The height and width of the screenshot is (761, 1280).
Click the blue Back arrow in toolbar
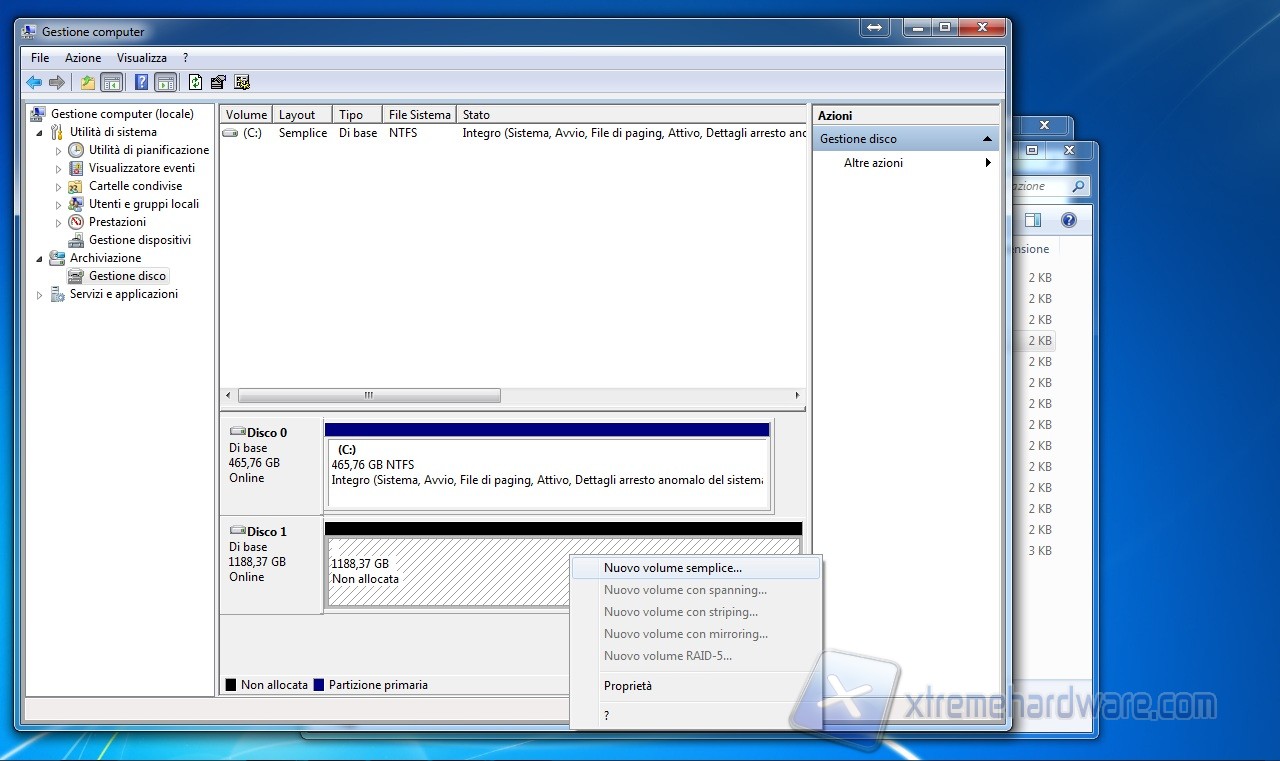(x=34, y=83)
